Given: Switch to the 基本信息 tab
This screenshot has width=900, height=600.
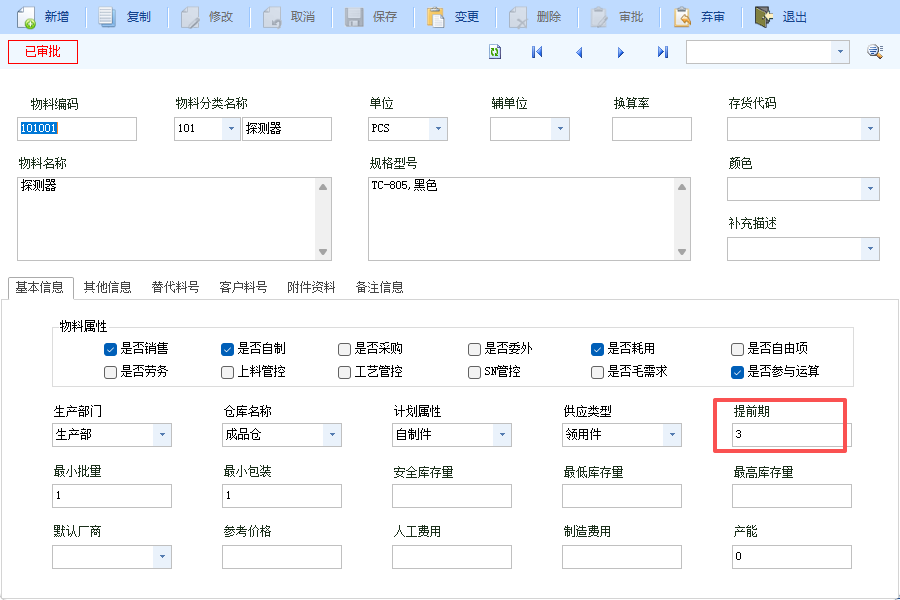Looking at the screenshot, I should (40, 287).
